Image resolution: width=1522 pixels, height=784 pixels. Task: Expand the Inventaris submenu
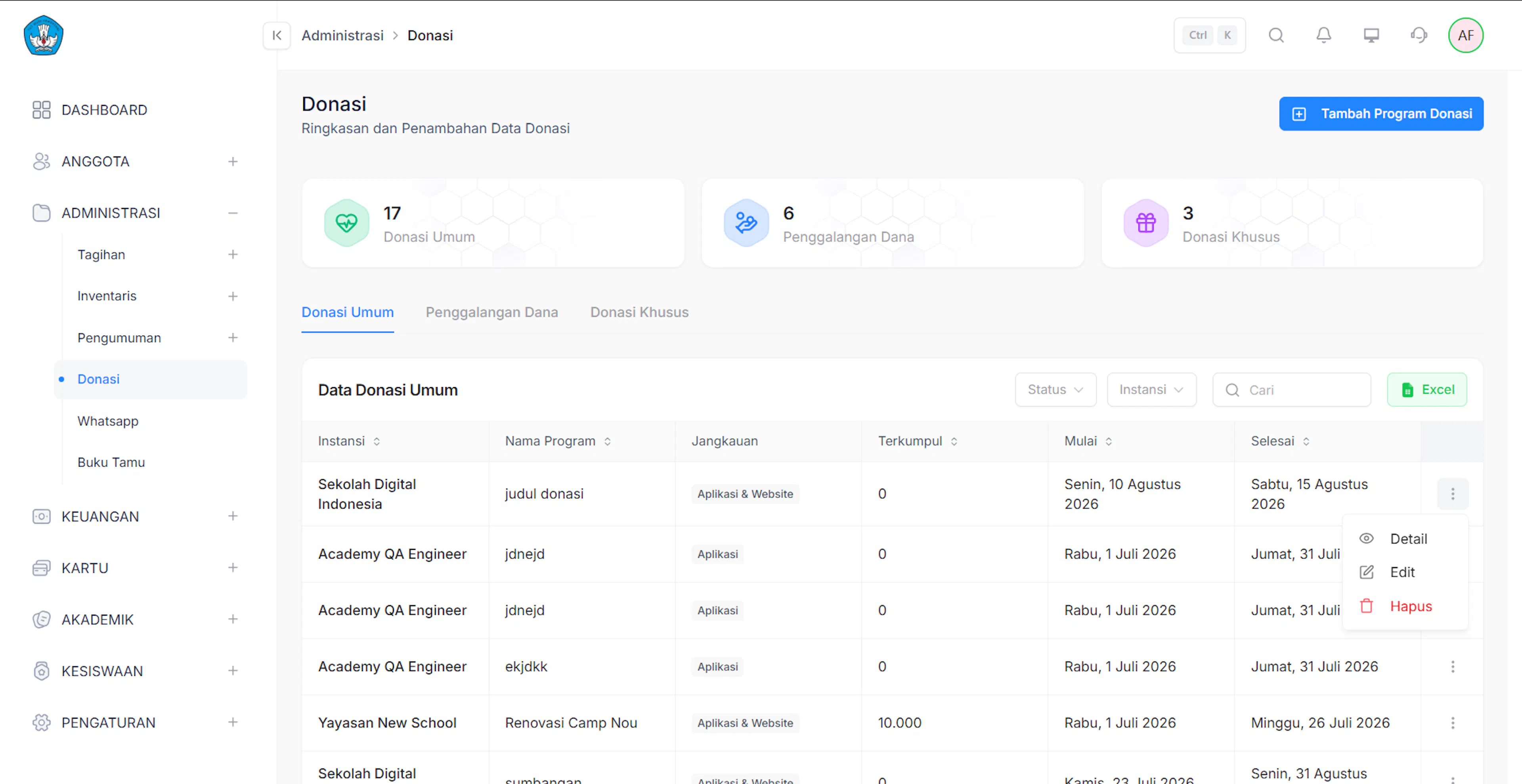point(233,296)
